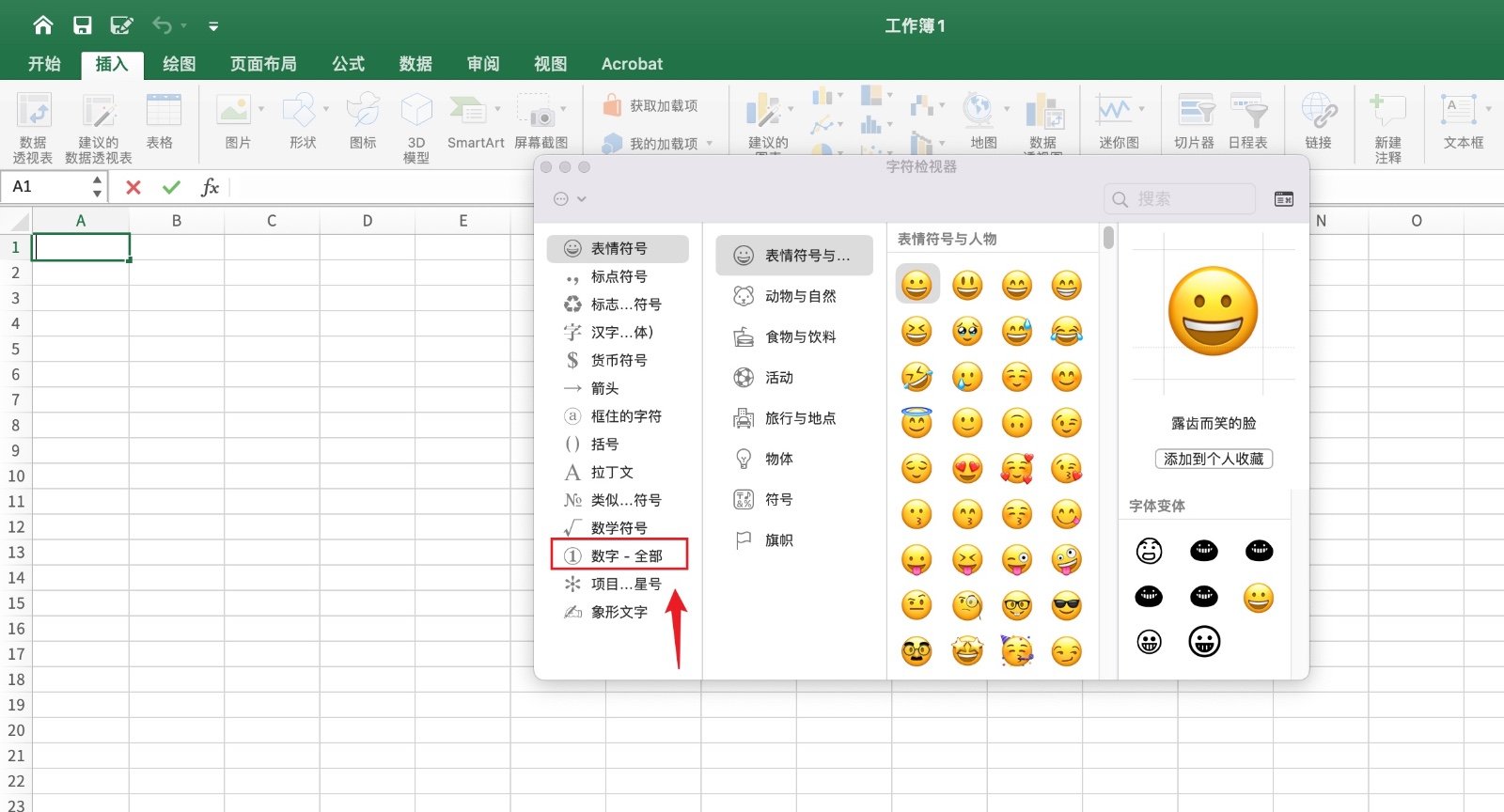The height and width of the screenshot is (812, 1504).
Task: Click the emoji grid scrollbar
Action: [x=1108, y=237]
